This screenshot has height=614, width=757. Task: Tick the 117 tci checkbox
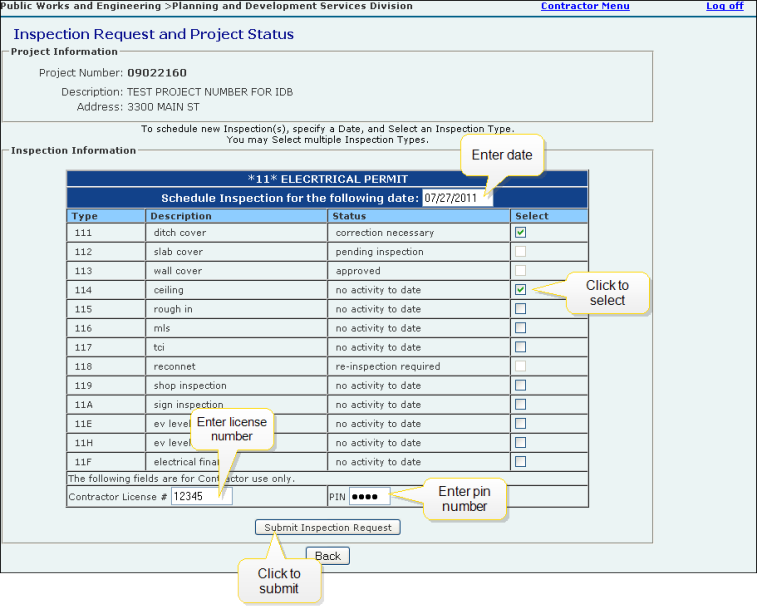[520, 347]
